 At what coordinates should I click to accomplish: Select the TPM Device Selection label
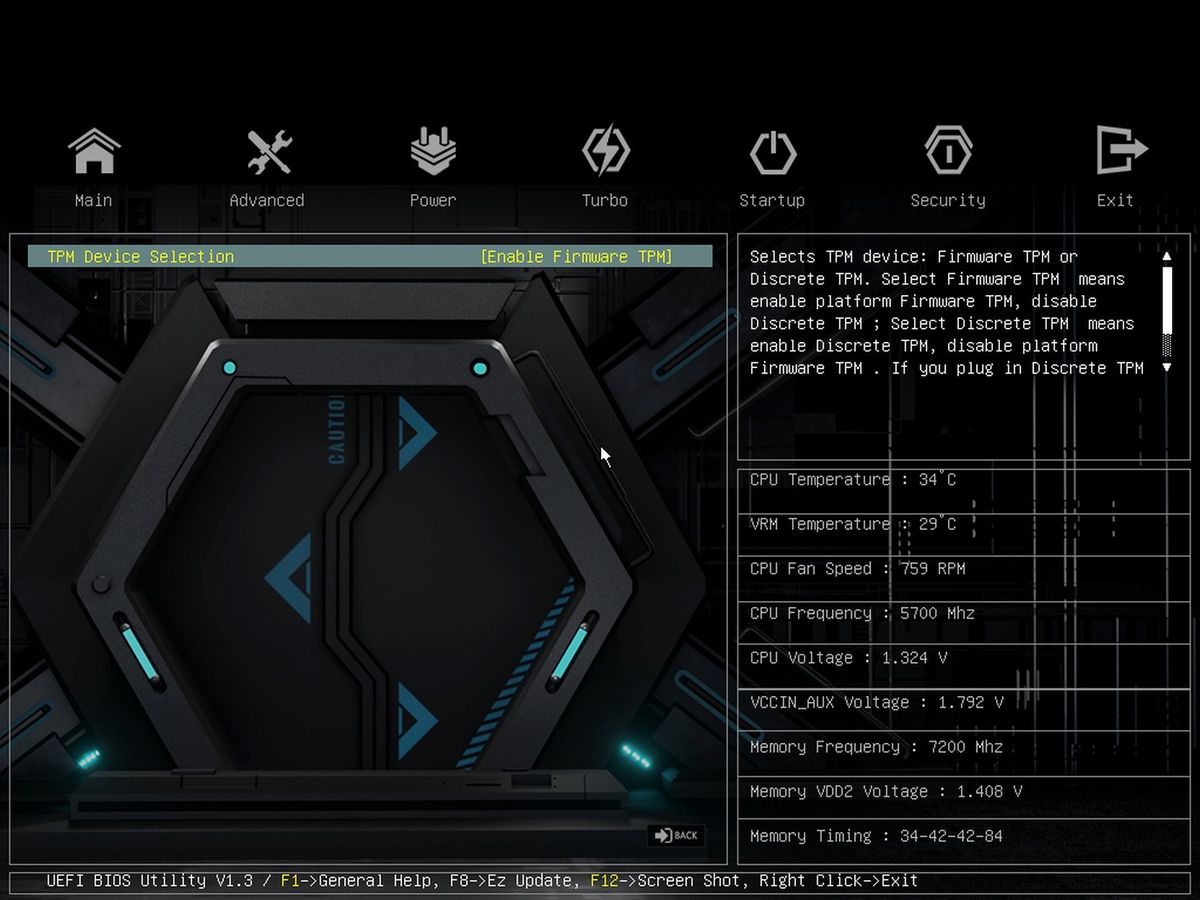tap(141, 257)
